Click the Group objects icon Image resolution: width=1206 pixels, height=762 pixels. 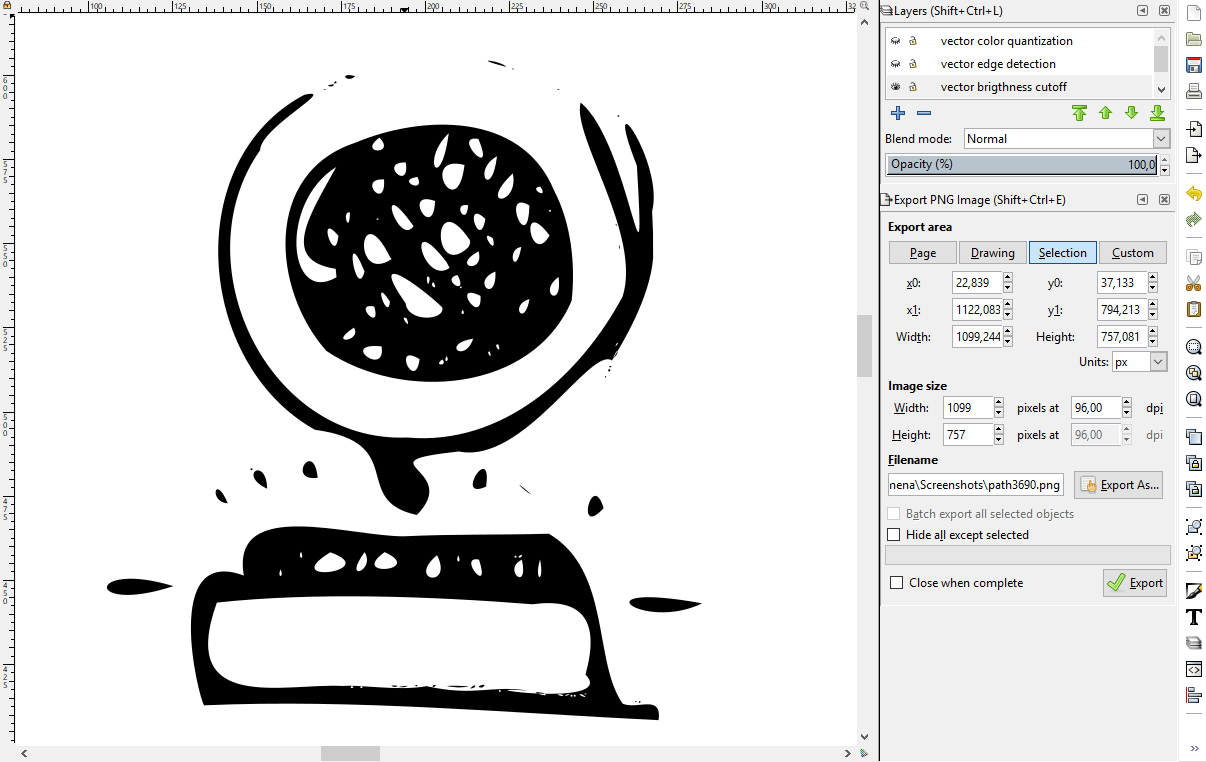tap(1193, 527)
